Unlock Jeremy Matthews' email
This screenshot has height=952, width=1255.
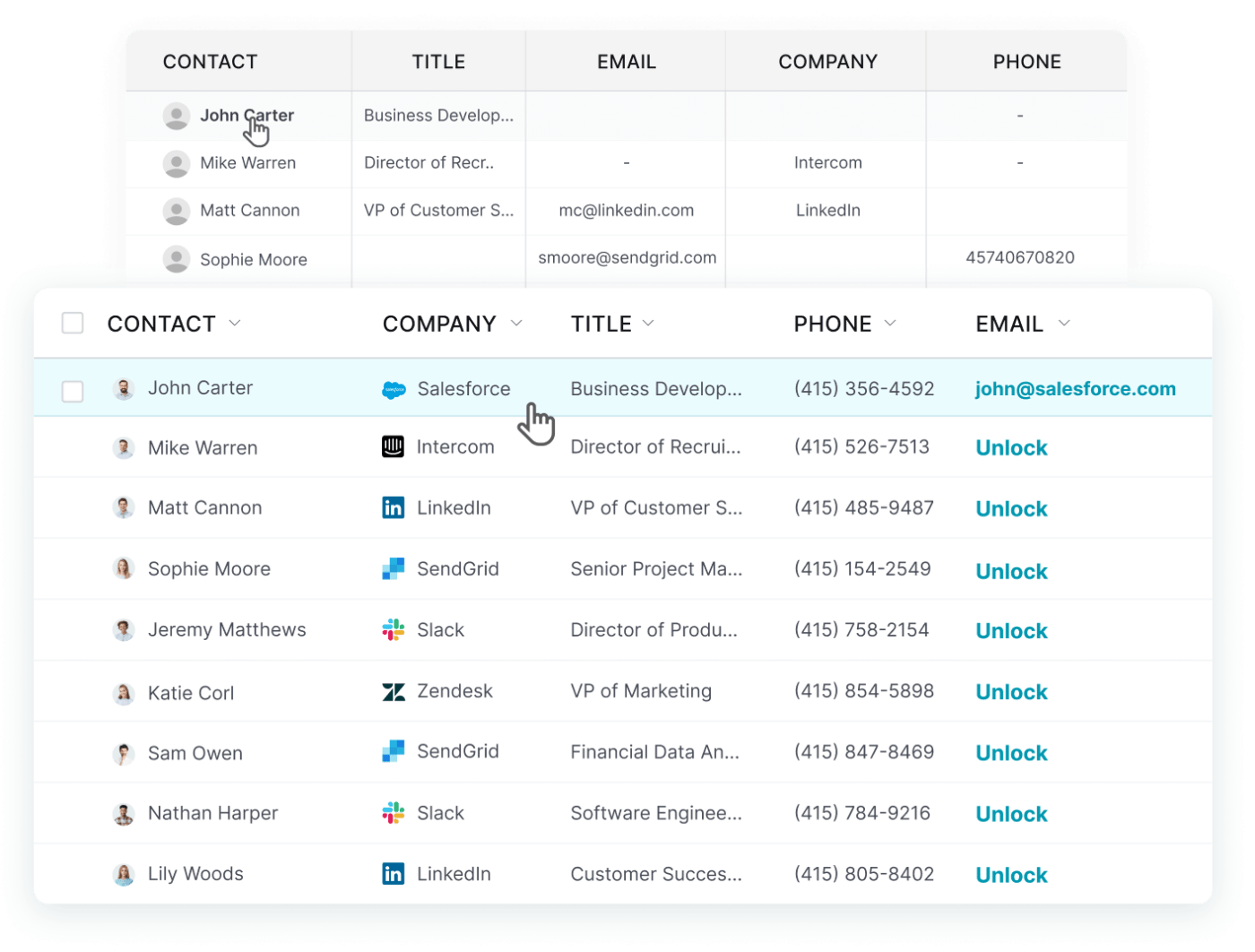pos(1011,631)
